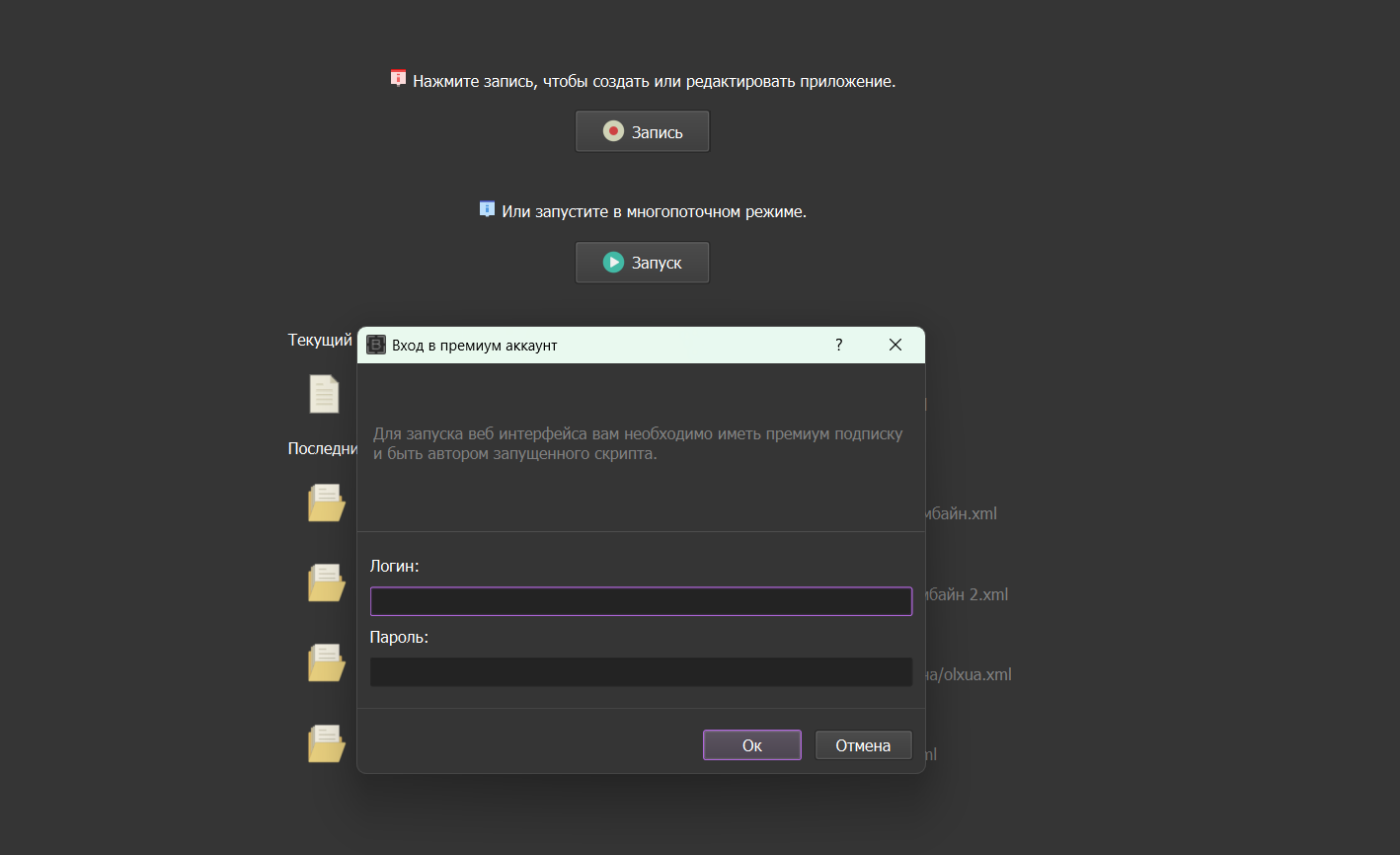Click the help question mark in dialog
Image resolution: width=1400 pixels, height=855 pixels.
[838, 345]
